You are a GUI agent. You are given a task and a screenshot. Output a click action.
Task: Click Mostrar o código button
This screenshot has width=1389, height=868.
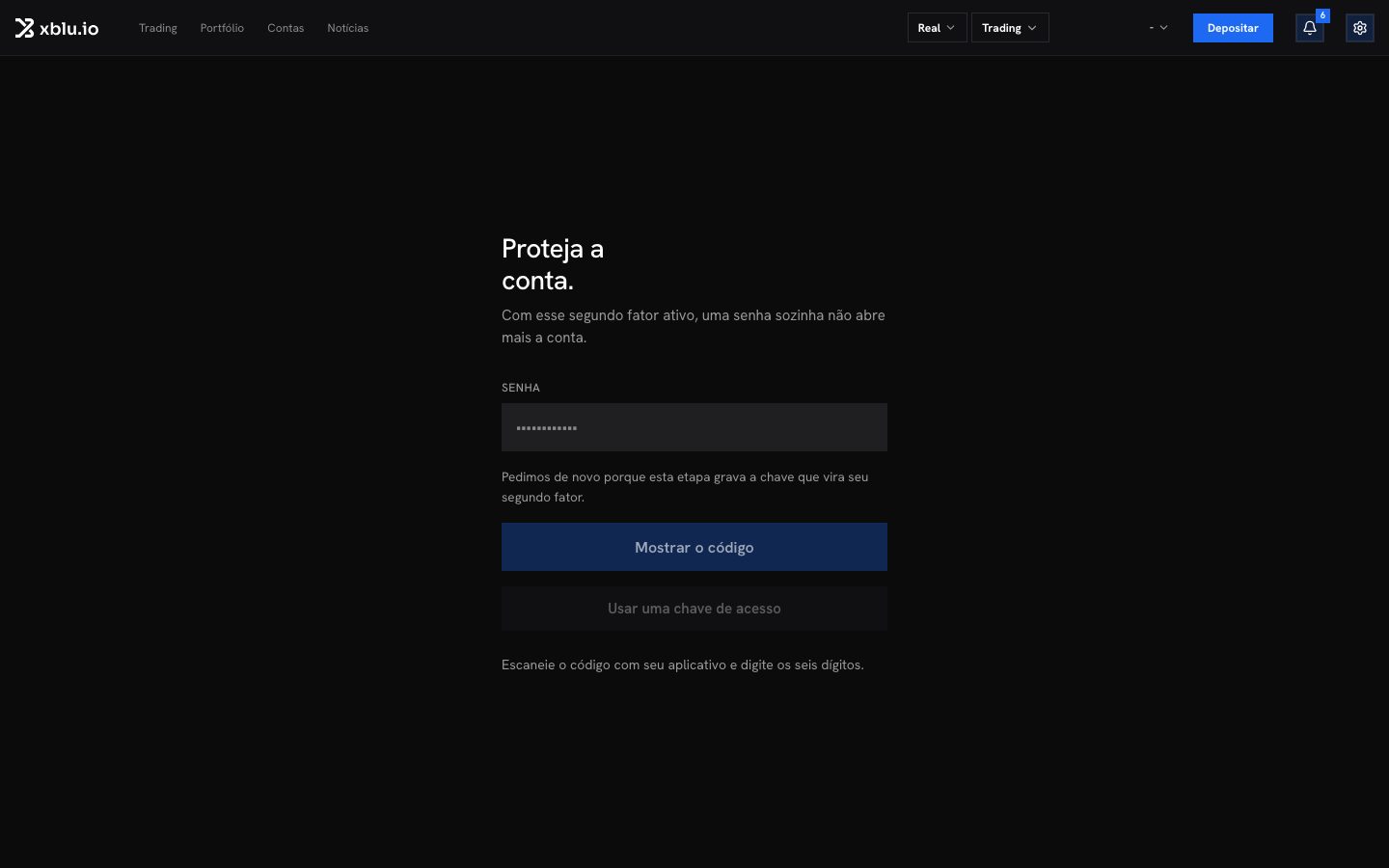tap(694, 547)
